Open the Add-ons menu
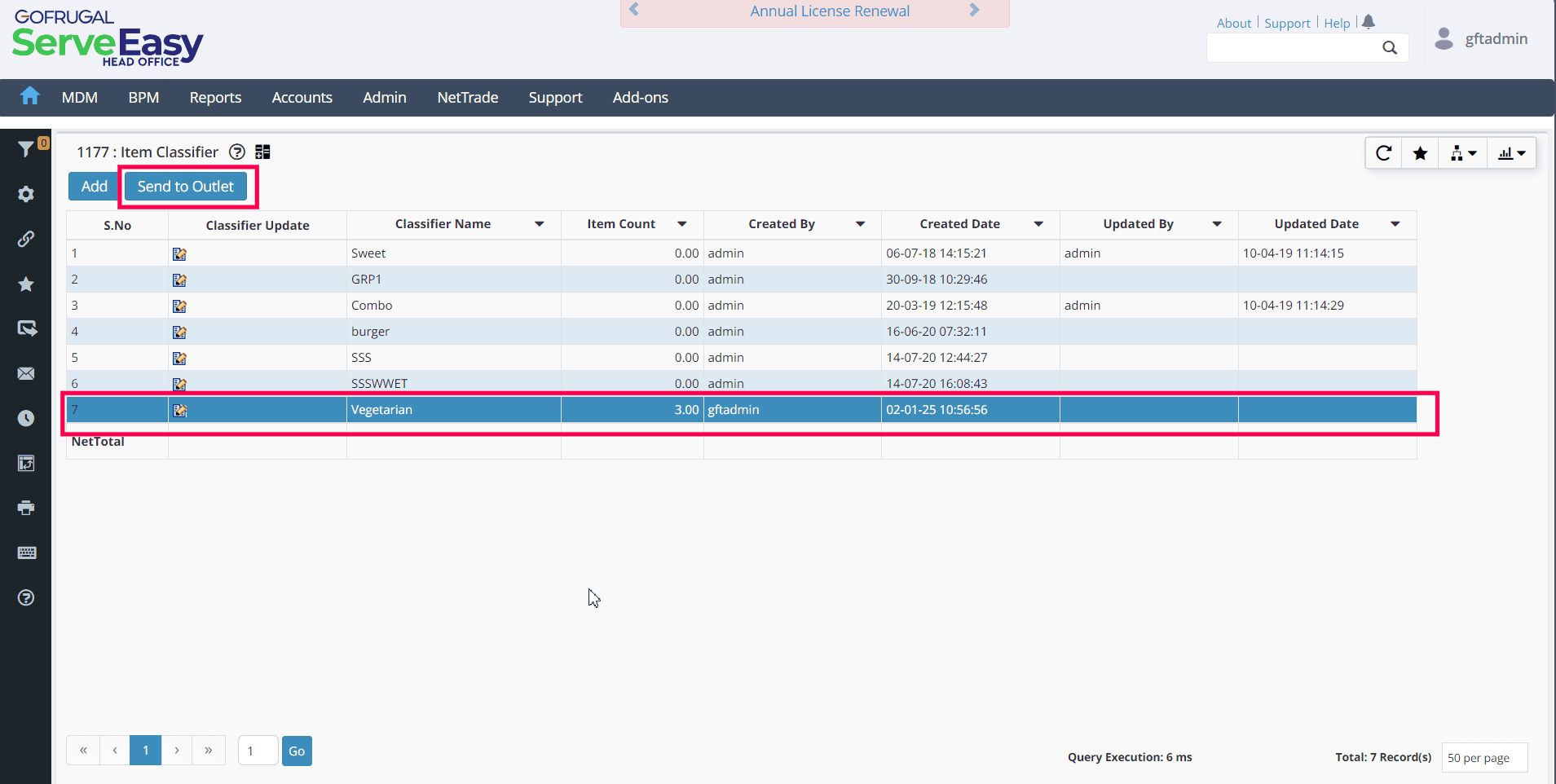This screenshot has height=784, width=1556. [x=641, y=98]
